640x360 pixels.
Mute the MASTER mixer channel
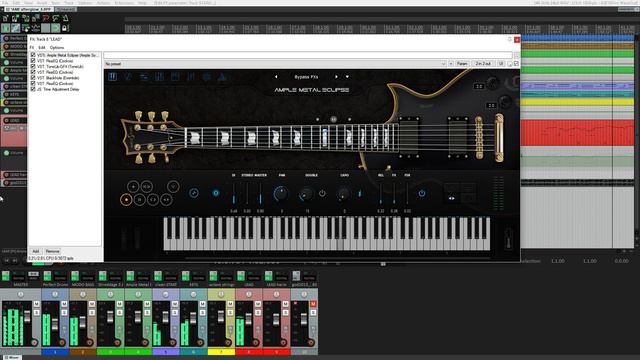[x=36, y=304]
